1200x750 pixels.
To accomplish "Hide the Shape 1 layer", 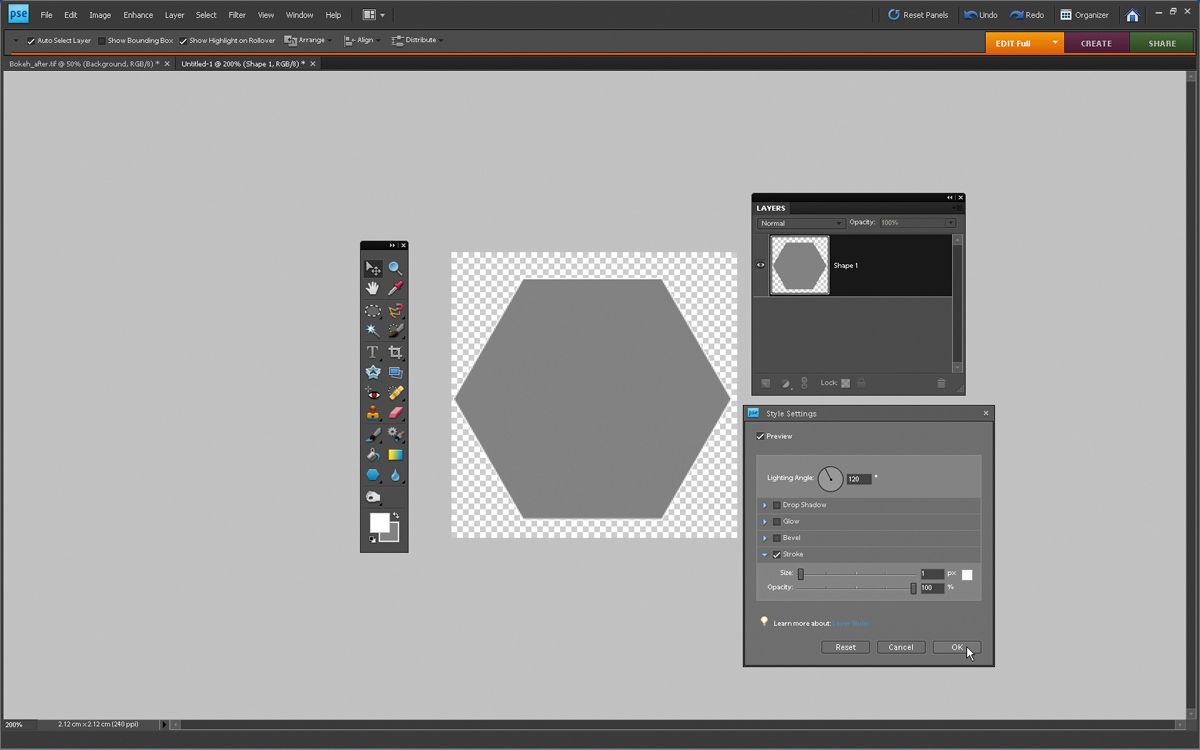I will point(761,265).
